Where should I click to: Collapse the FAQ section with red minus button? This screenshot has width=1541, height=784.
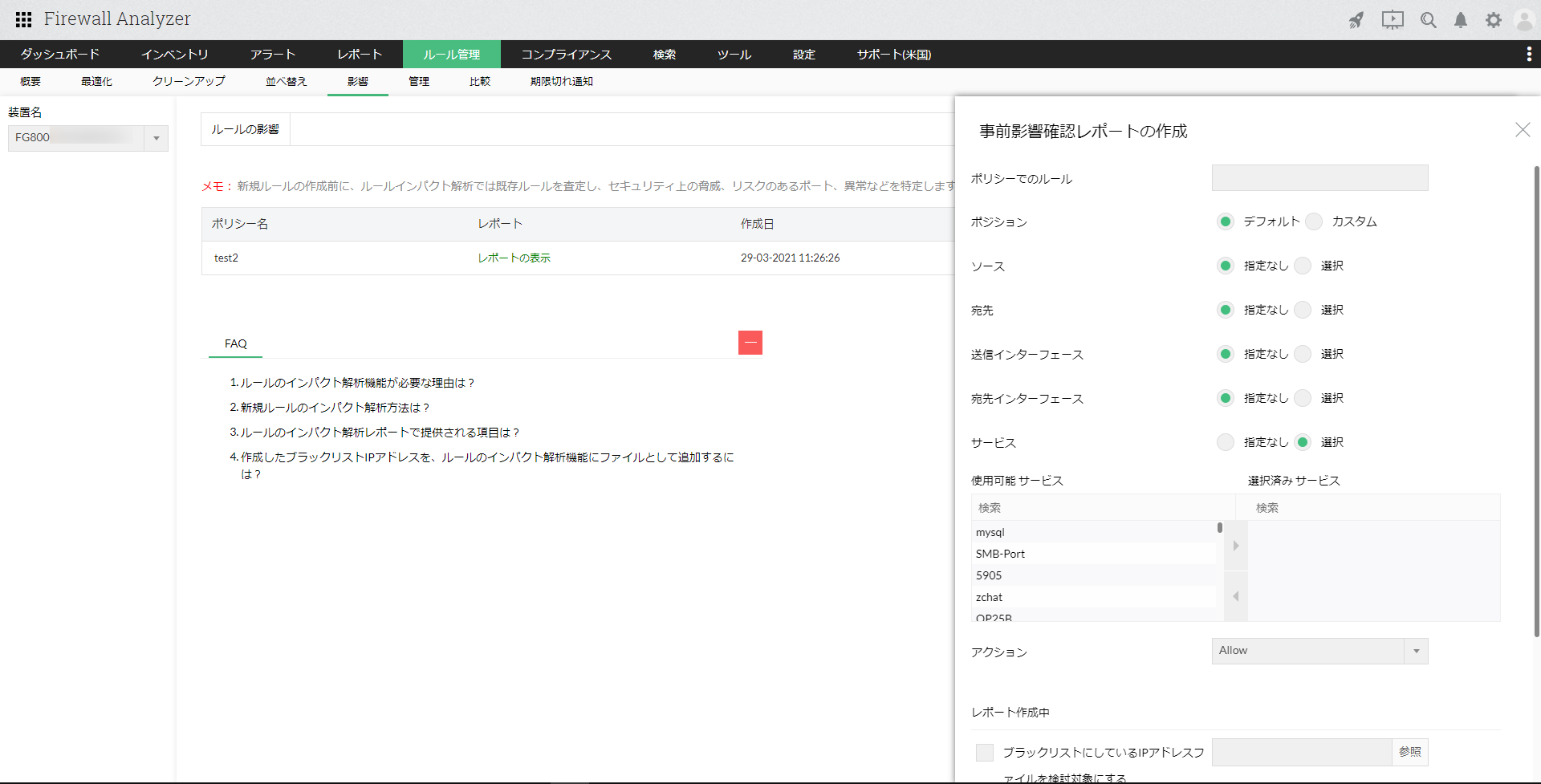[750, 343]
